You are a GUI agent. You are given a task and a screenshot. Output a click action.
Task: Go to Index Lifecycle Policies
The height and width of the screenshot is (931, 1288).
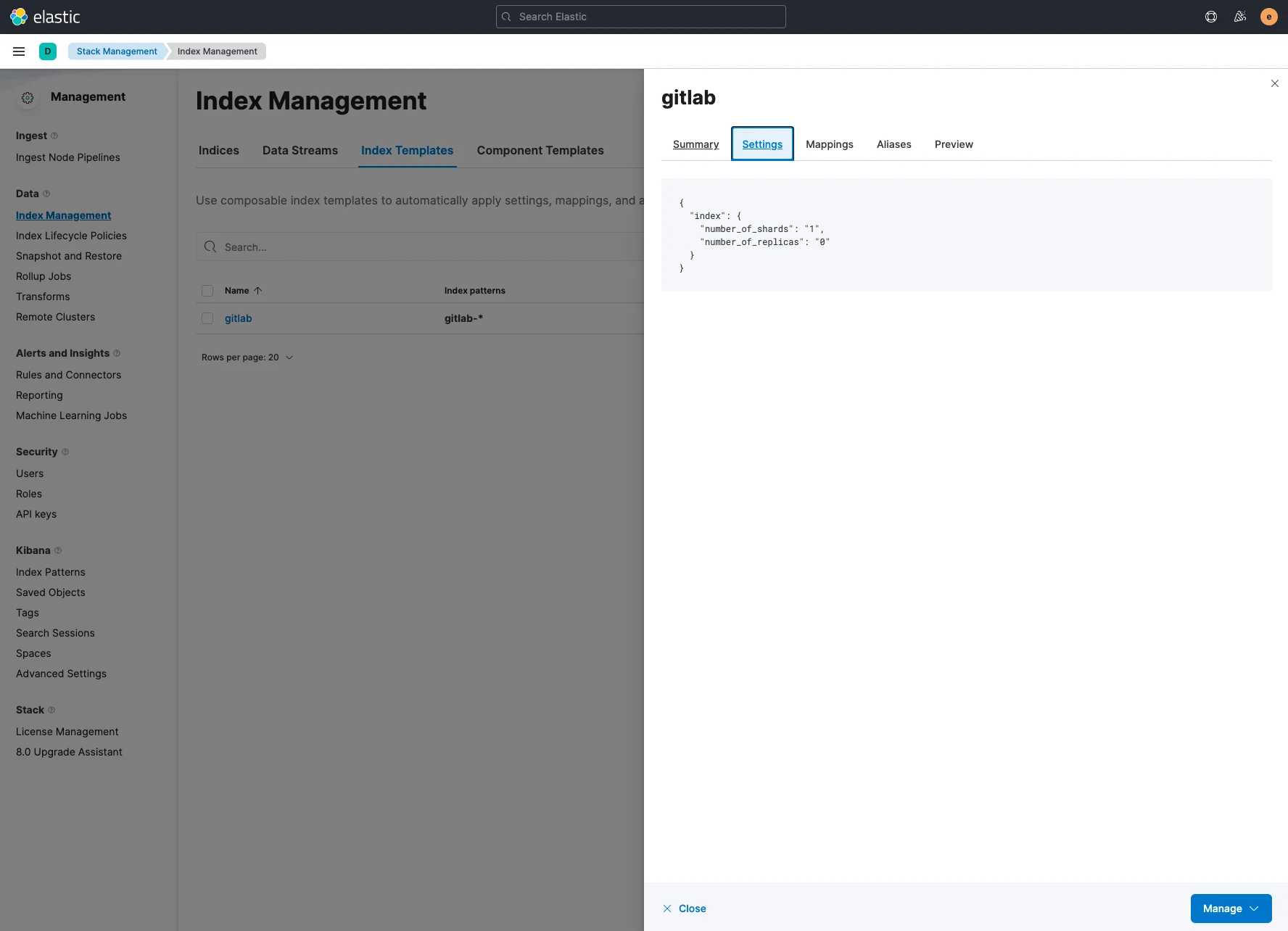pyautogui.click(x=71, y=236)
